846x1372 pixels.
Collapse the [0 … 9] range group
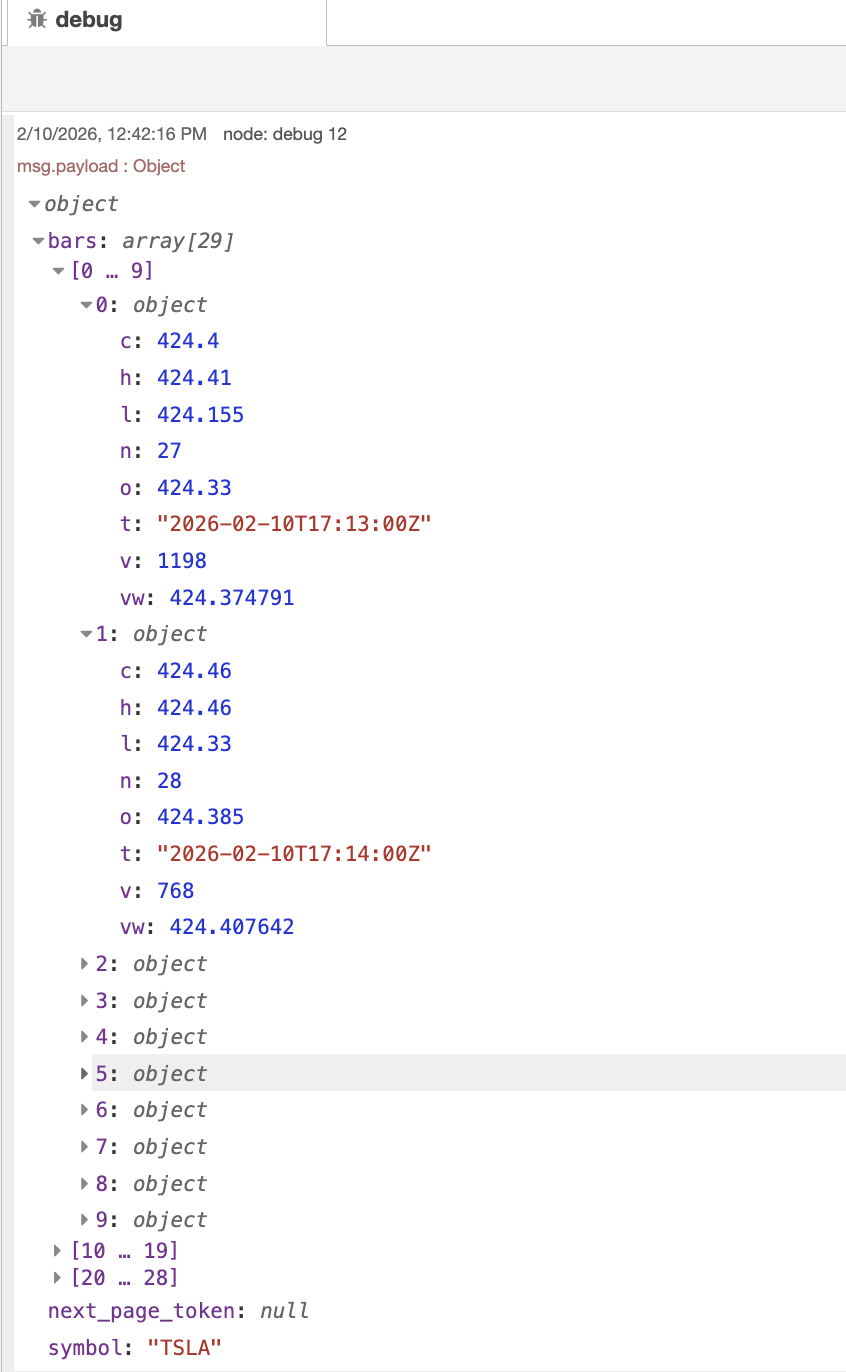click(x=58, y=271)
